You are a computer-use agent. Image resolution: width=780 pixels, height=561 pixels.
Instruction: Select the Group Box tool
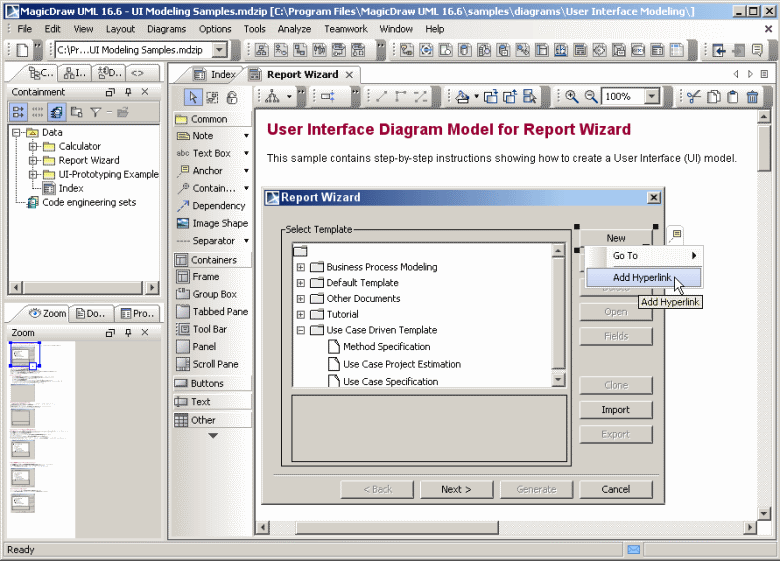click(x=207, y=294)
